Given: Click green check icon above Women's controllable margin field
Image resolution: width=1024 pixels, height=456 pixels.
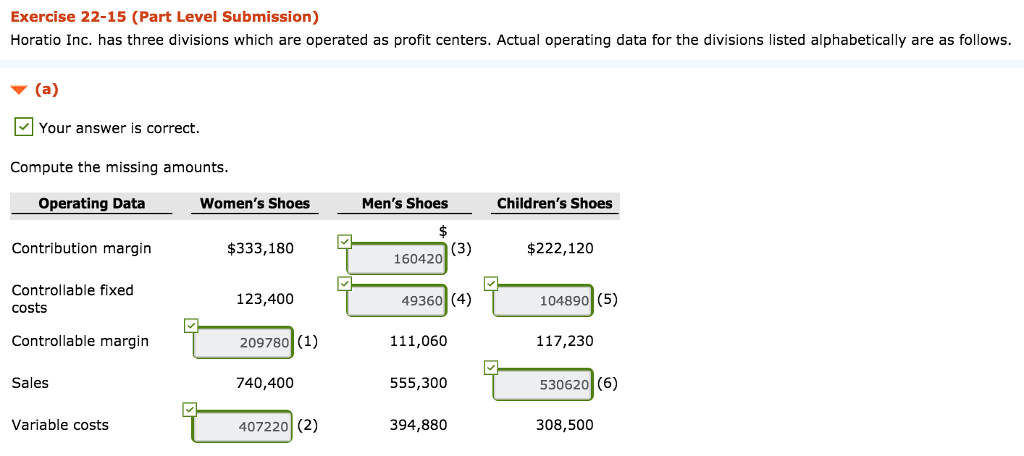Looking at the screenshot, I should (191, 325).
